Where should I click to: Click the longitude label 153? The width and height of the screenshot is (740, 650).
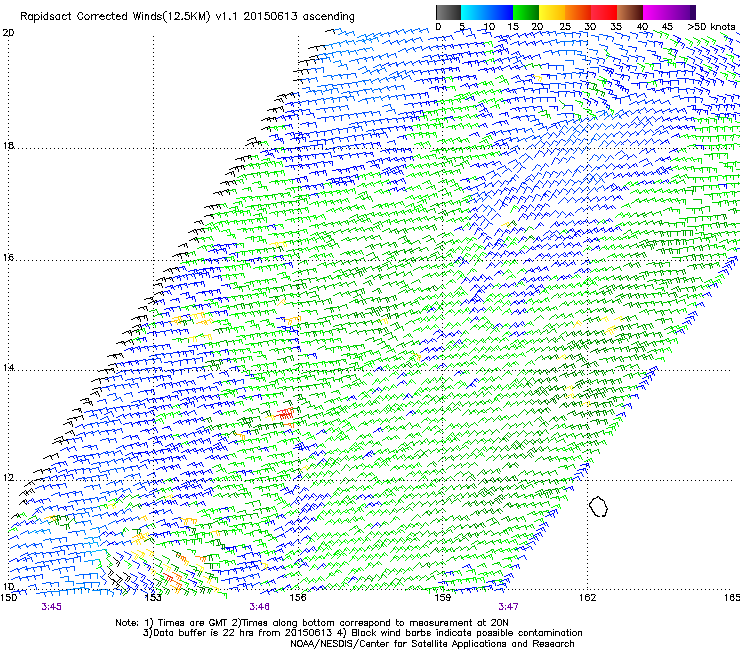point(153,597)
